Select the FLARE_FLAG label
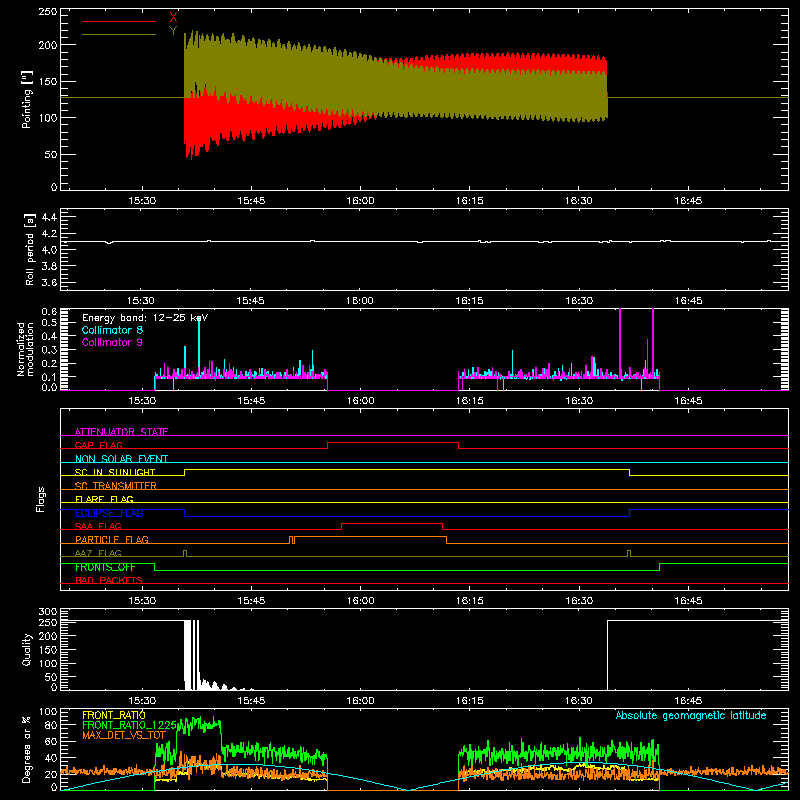800x800 pixels. [x=104, y=499]
